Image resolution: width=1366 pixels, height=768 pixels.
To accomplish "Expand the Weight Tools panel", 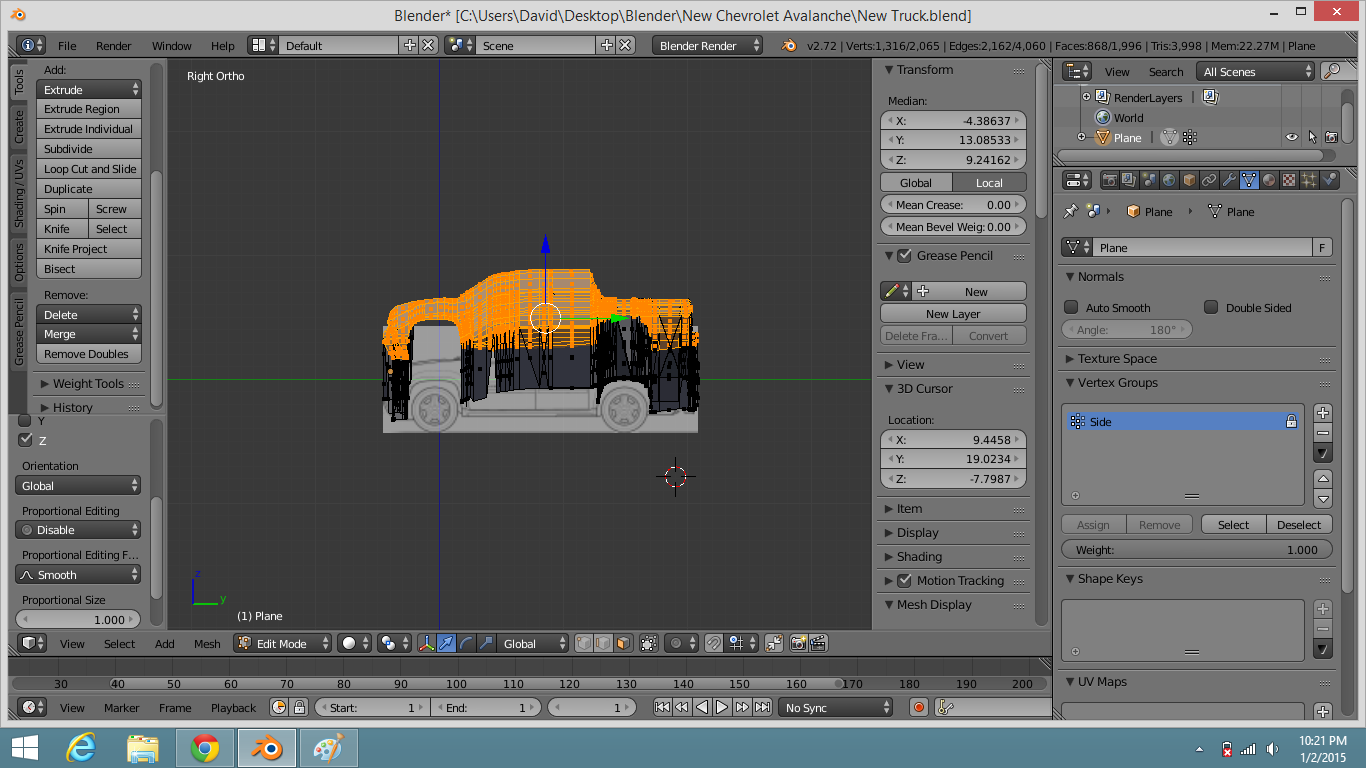I will 88,383.
